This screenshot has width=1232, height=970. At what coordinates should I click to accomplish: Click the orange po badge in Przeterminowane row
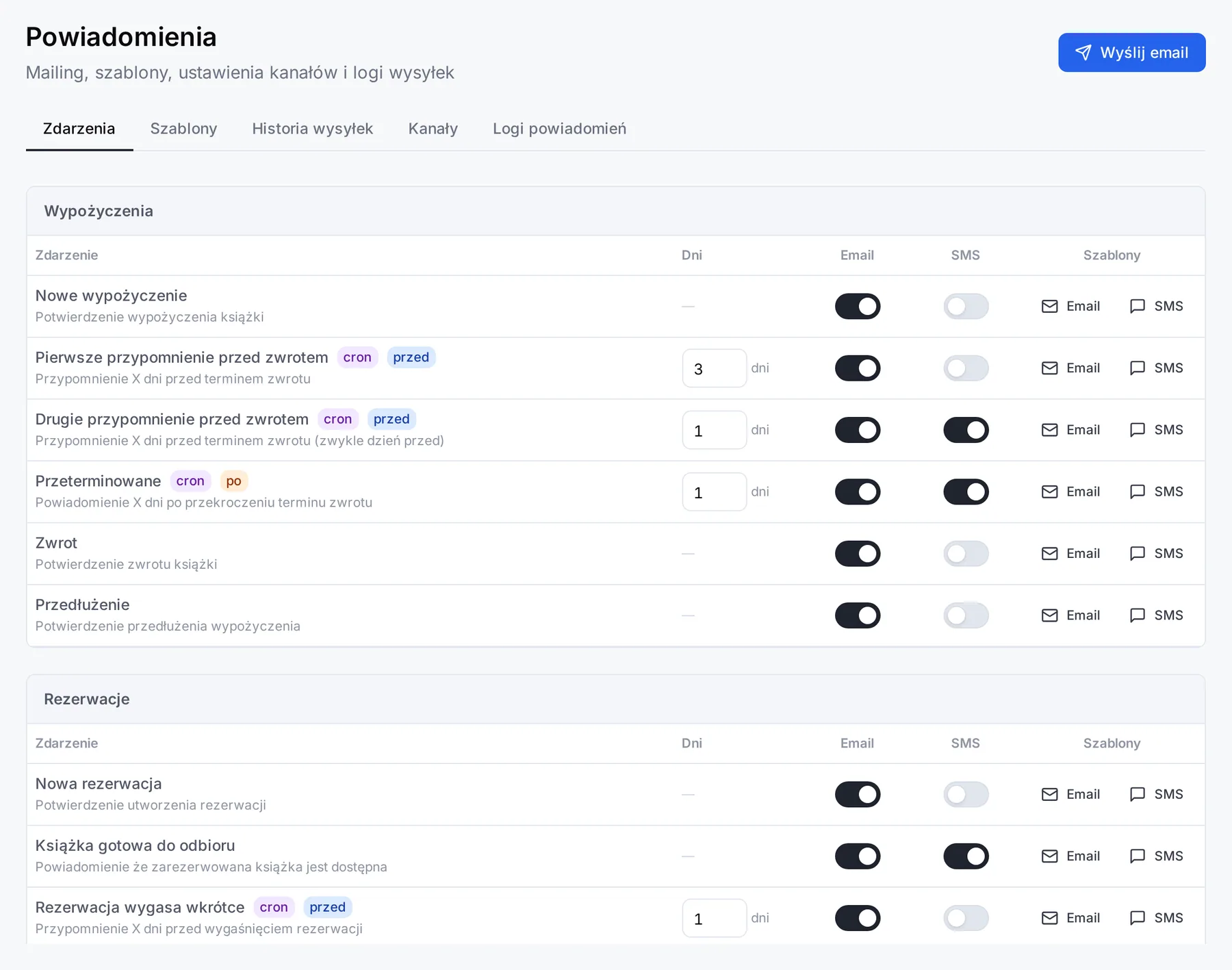233,481
